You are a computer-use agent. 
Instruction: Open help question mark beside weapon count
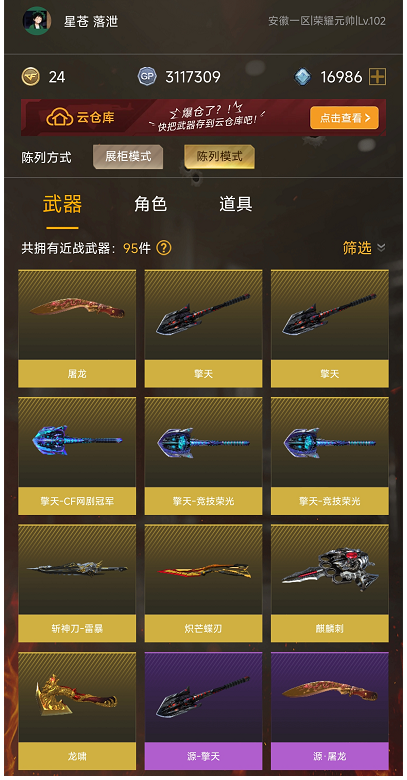click(x=164, y=248)
